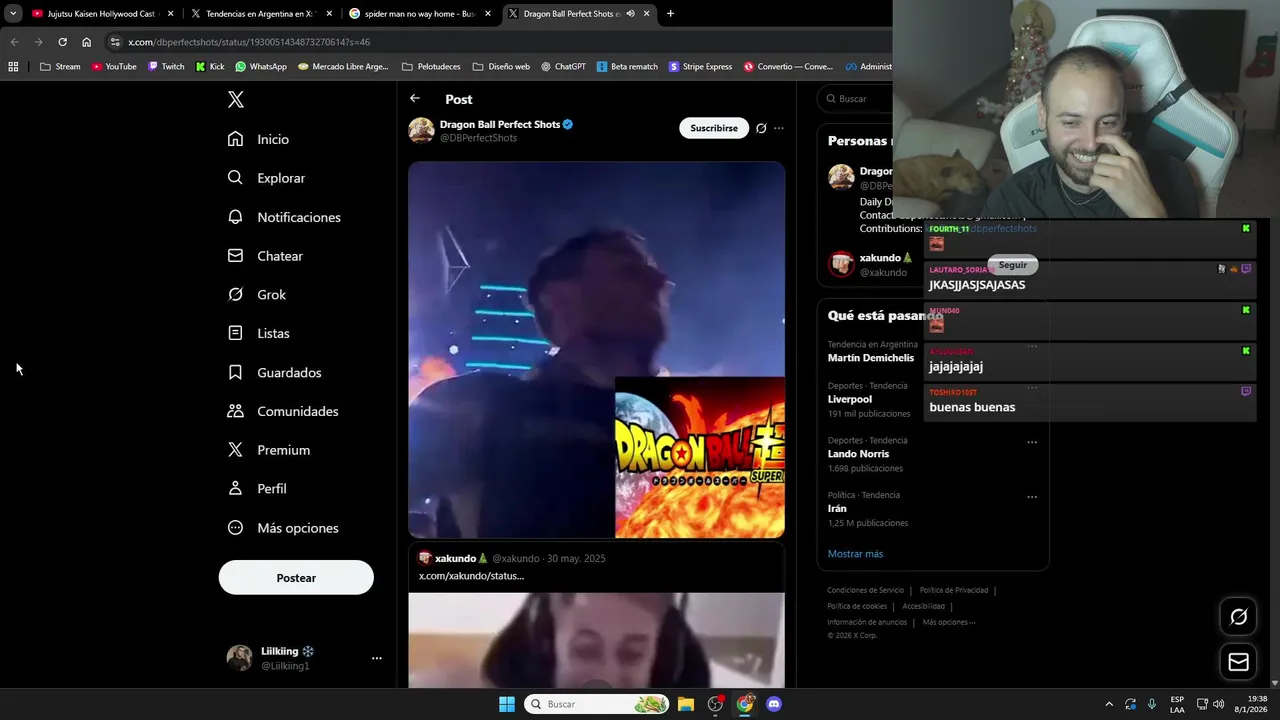
Task: Click the browser home button
Action: coord(86,42)
